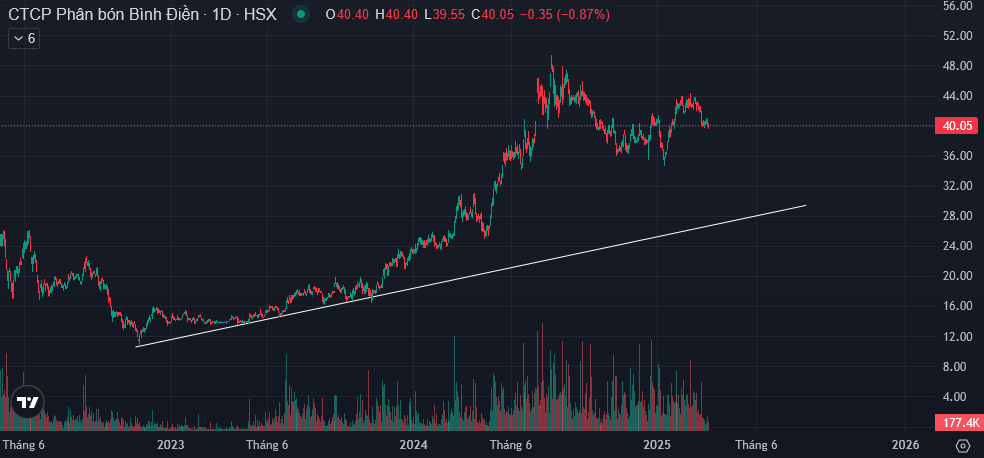Screen dimensions: 984x458
Task: Click the low value L39.55 in legend
Action: (x=446, y=14)
